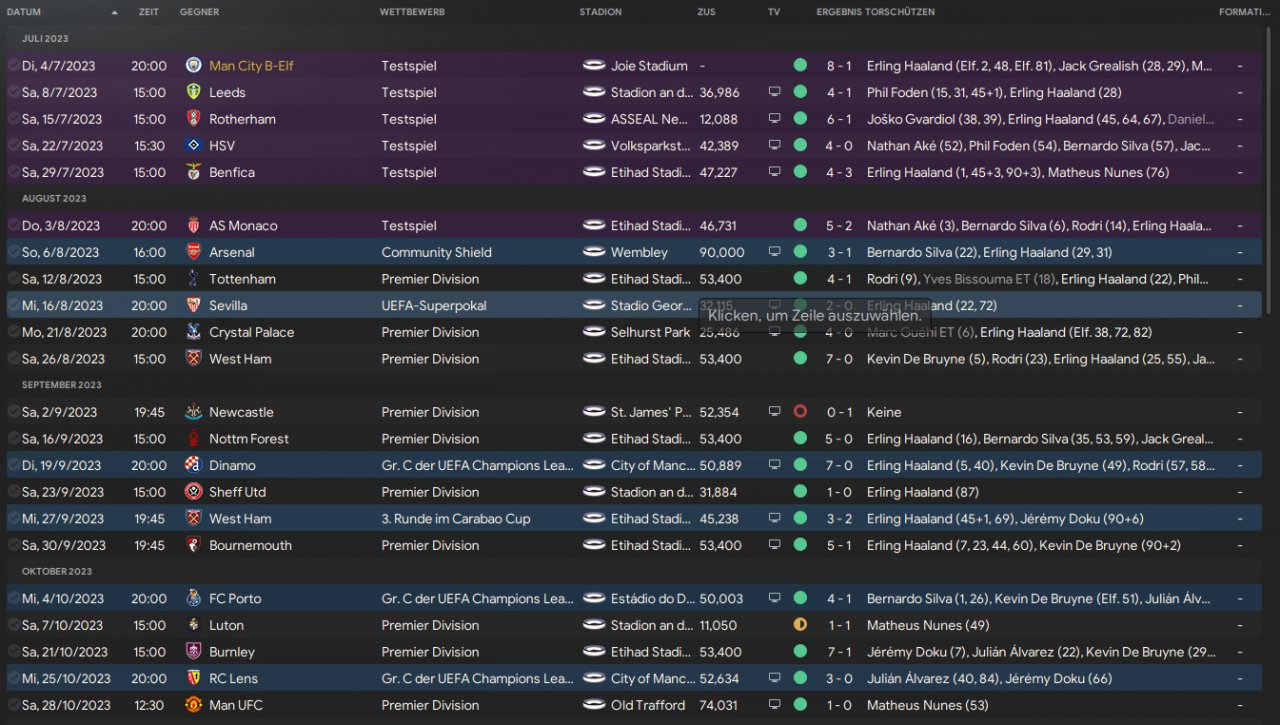
Task: Click the Bournemouth club badge
Action: [x=193, y=545]
